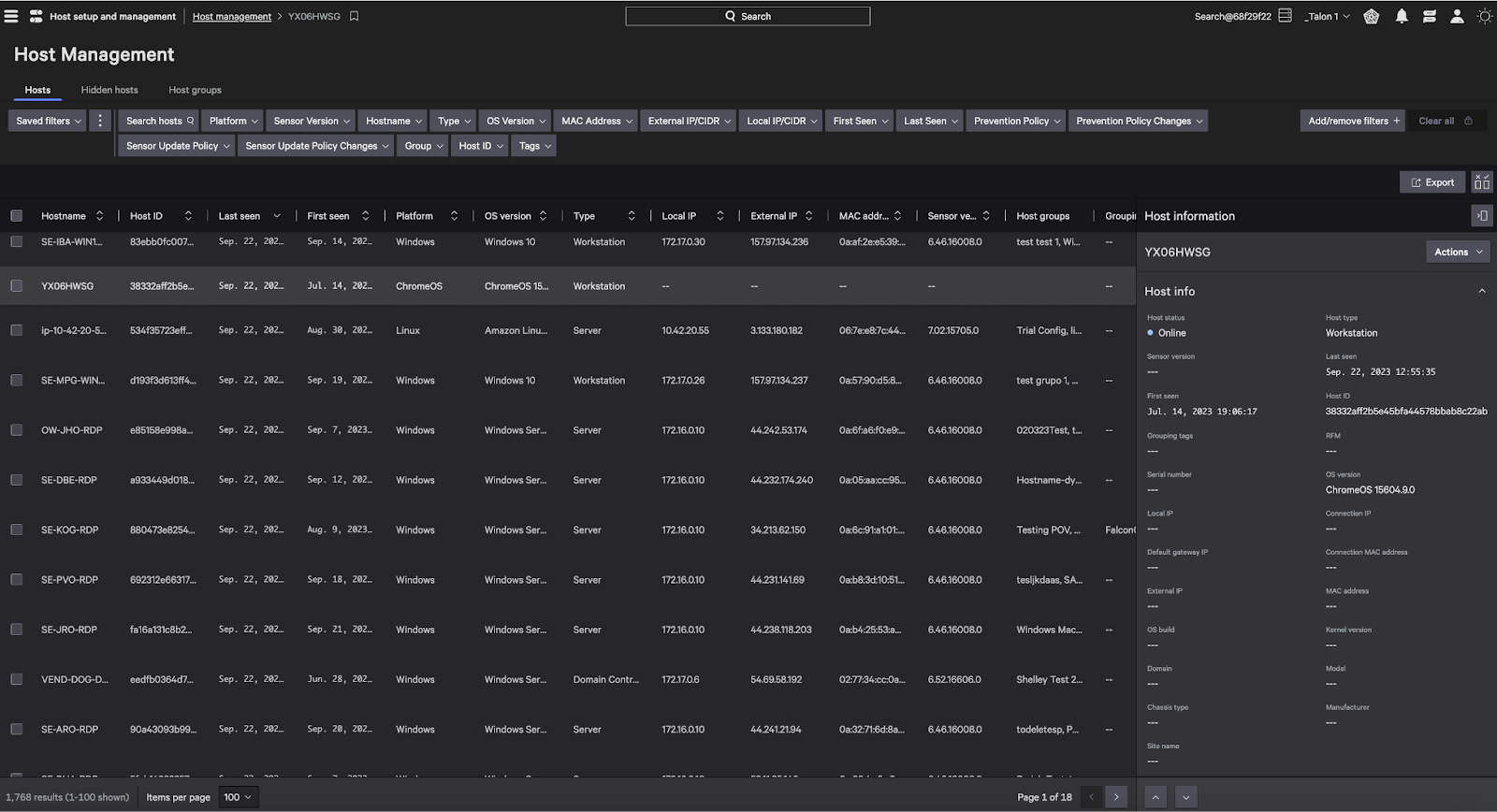The width and height of the screenshot is (1497, 812).
Task: Open the hamburger navigation menu
Action: pyautogui.click(x=11, y=16)
